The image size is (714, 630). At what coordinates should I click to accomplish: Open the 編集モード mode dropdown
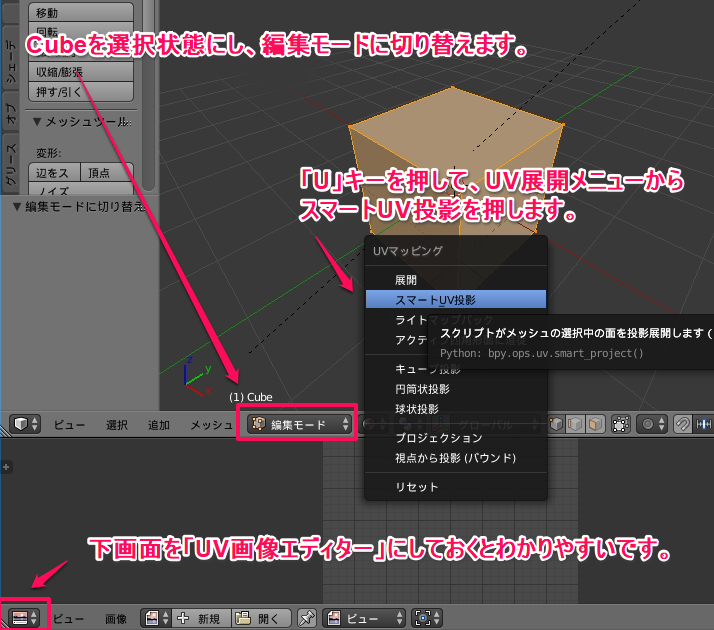(x=299, y=424)
